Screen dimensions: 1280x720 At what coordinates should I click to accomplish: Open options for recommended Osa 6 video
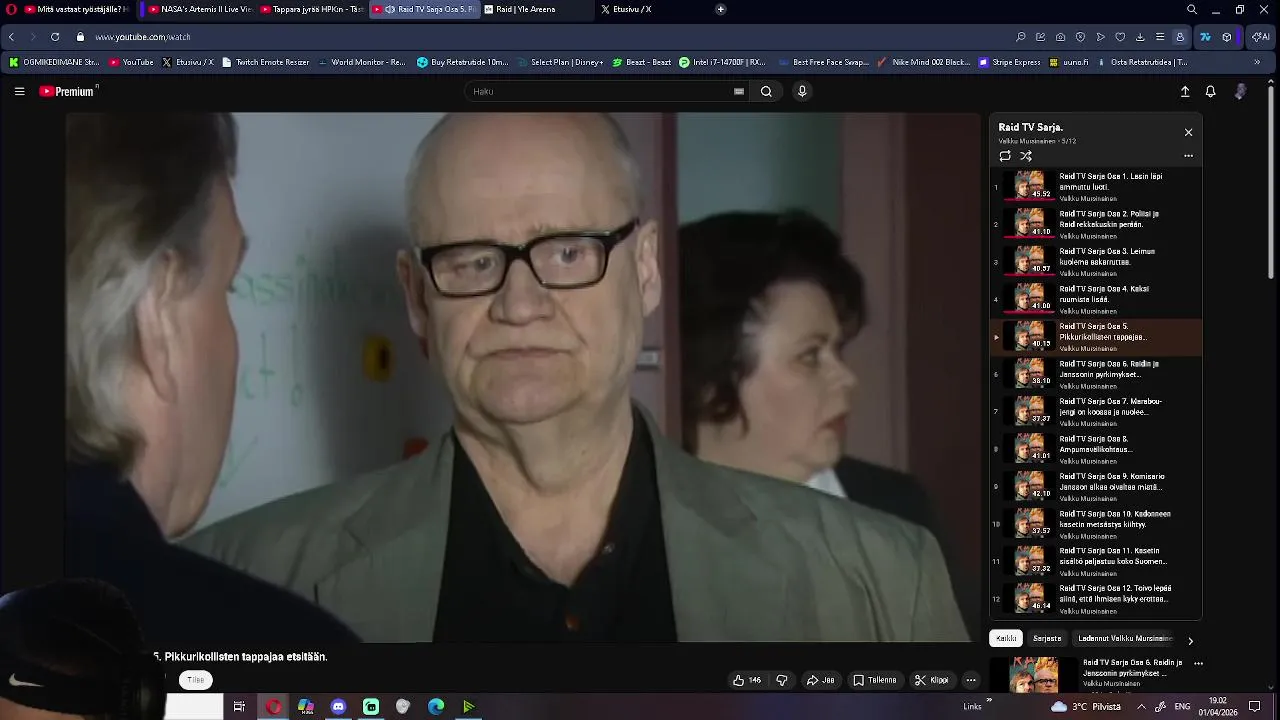pyautogui.click(x=1198, y=663)
